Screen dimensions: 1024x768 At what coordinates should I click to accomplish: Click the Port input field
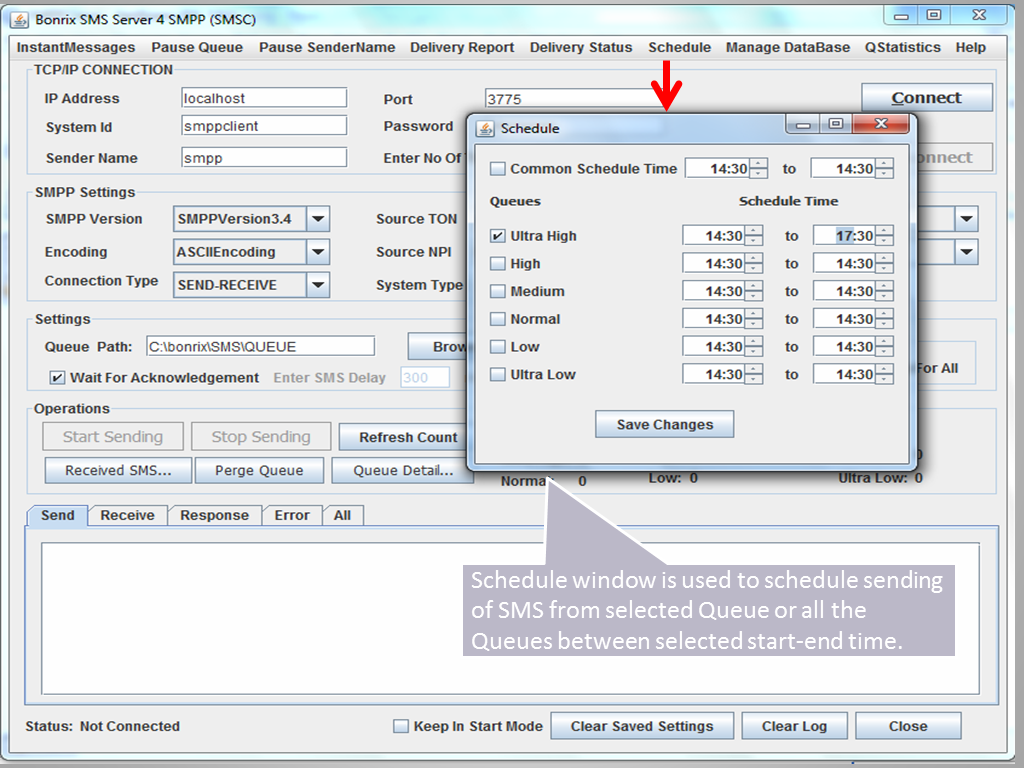tap(575, 99)
